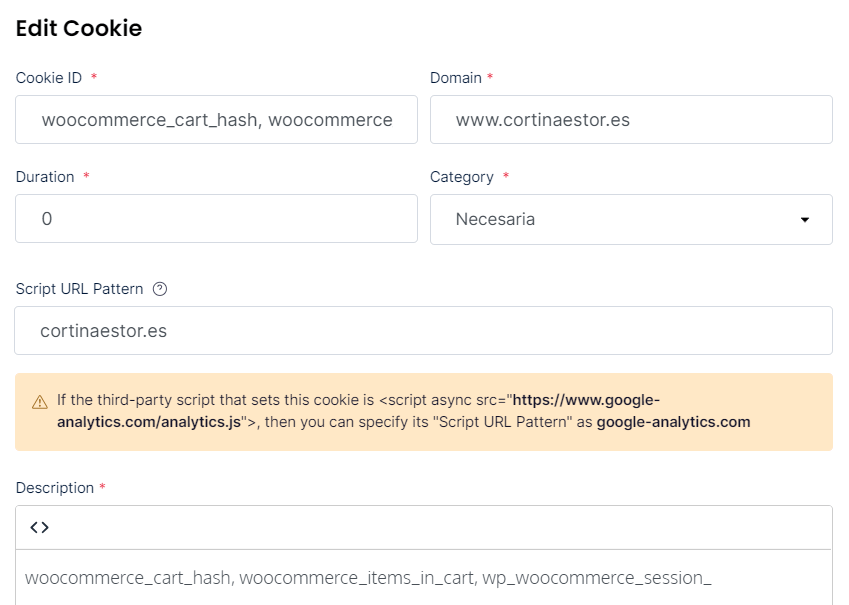
Task: Toggle the source code view icon
Action: tap(40, 528)
